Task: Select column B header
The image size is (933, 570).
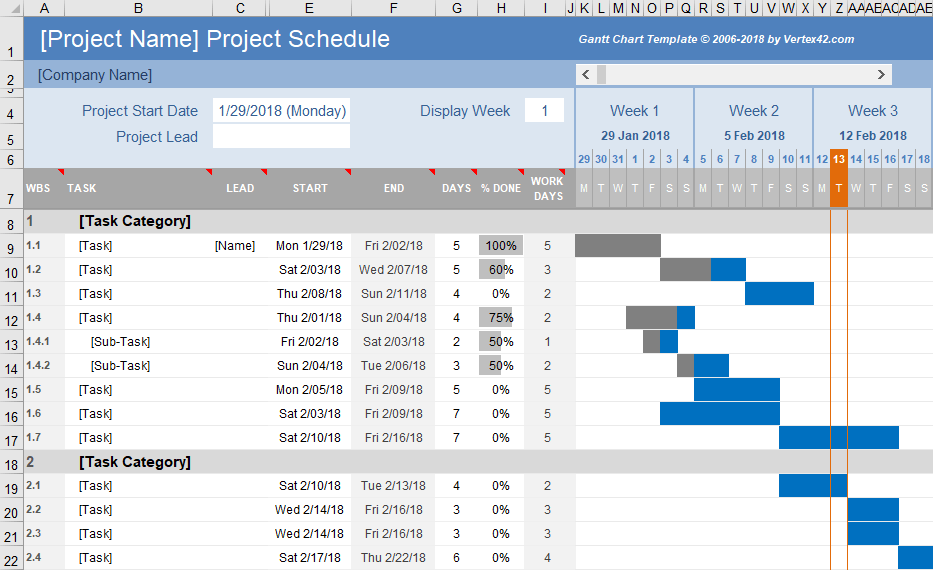Action: [x=138, y=8]
